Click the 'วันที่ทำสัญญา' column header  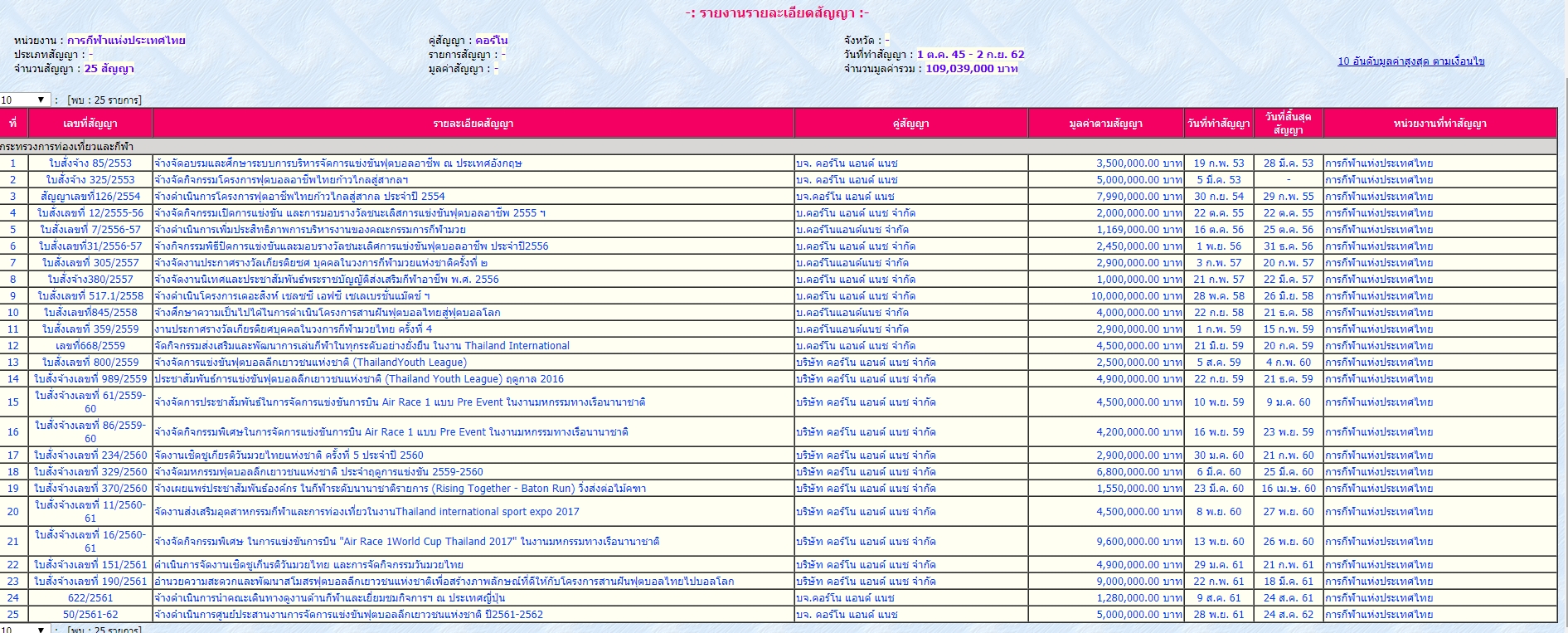1218,124
